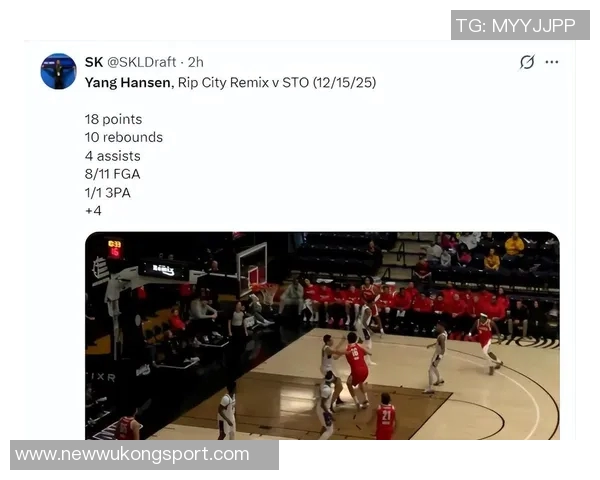Open the SK display name profile

point(94,62)
